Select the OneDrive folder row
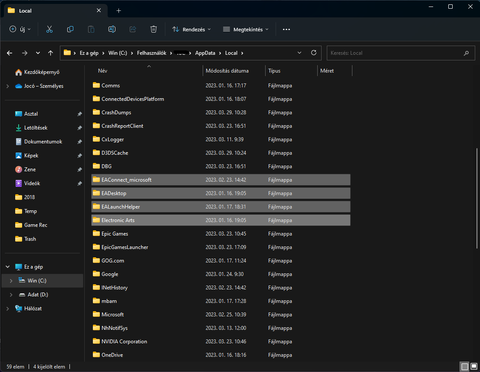 (x=221, y=355)
